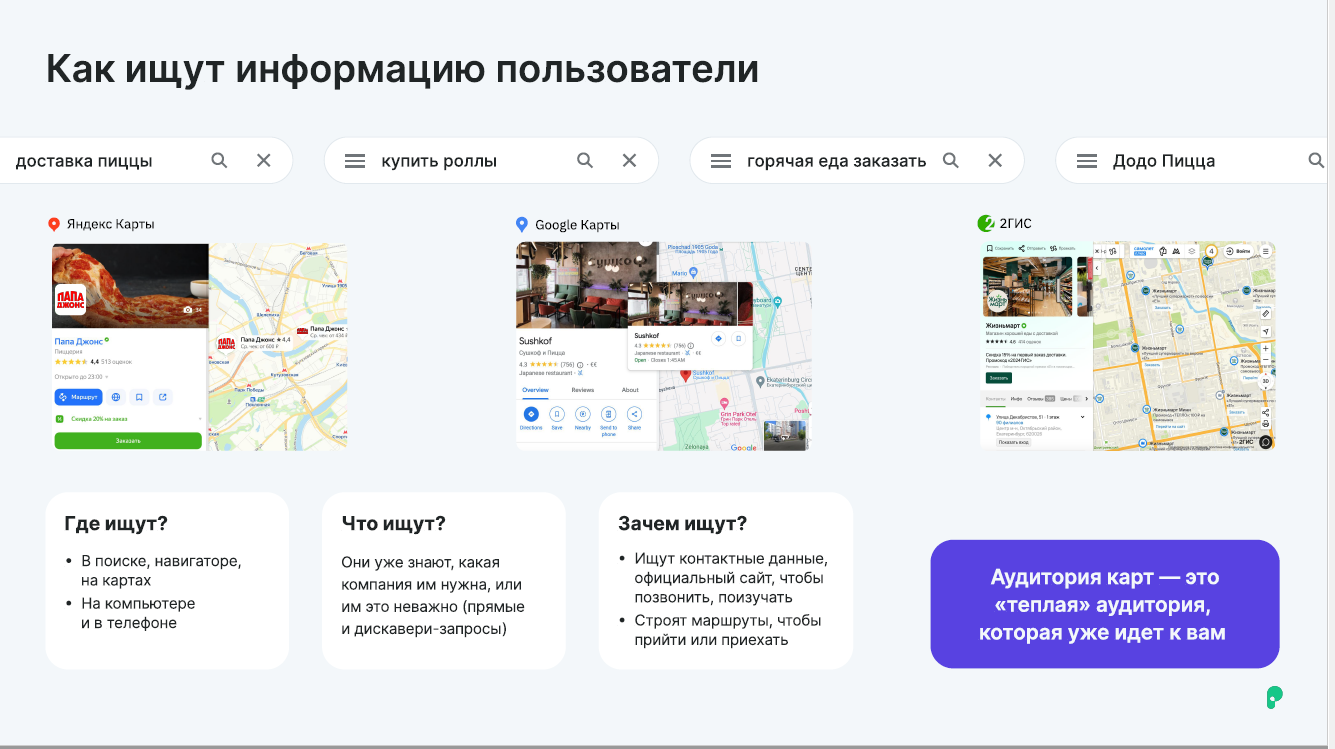
Task: Open the 'Инфо' tab in the 2GIS card
Action: tap(1016, 399)
